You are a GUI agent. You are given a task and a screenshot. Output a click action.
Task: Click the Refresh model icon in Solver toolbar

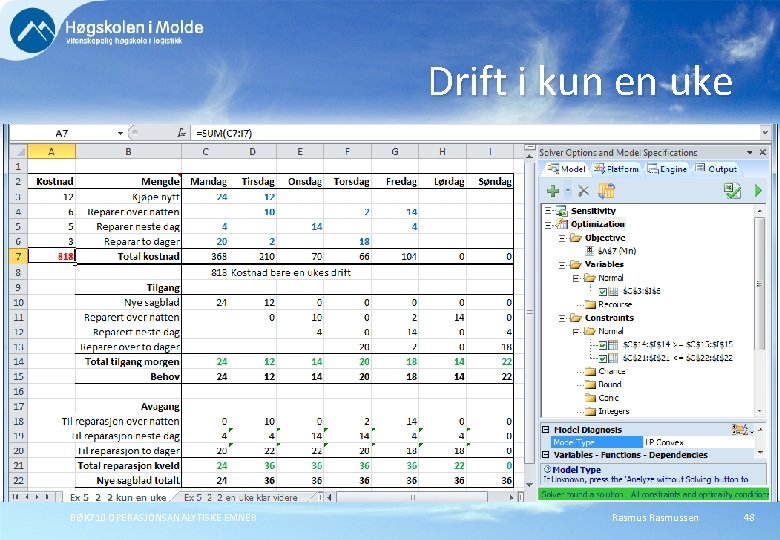(607, 191)
